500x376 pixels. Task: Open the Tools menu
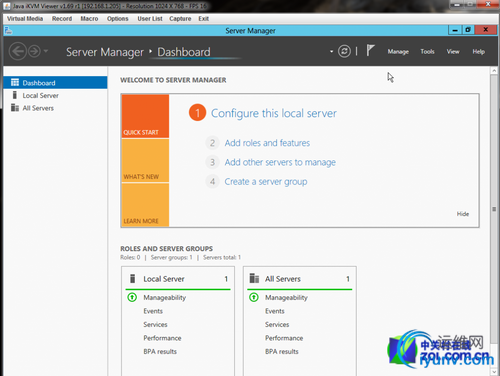[427, 52]
